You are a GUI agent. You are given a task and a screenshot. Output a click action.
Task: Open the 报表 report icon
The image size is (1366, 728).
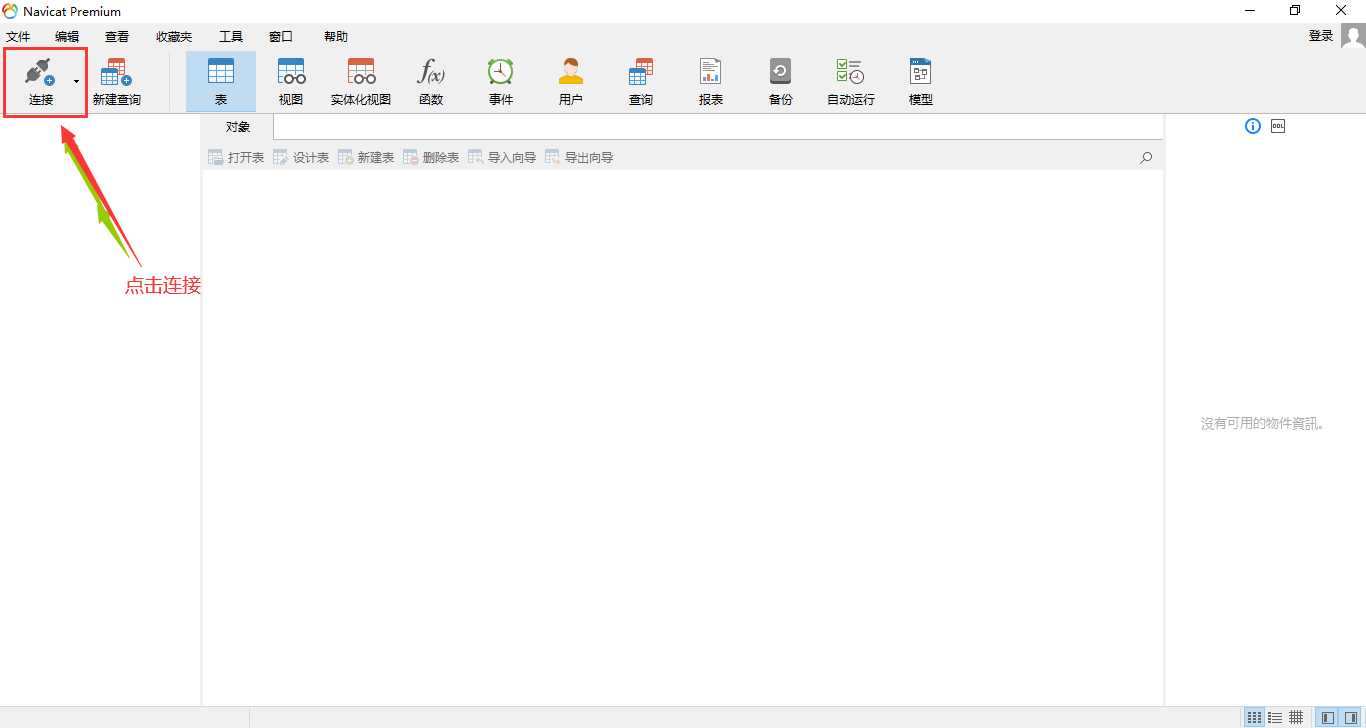tap(711, 72)
